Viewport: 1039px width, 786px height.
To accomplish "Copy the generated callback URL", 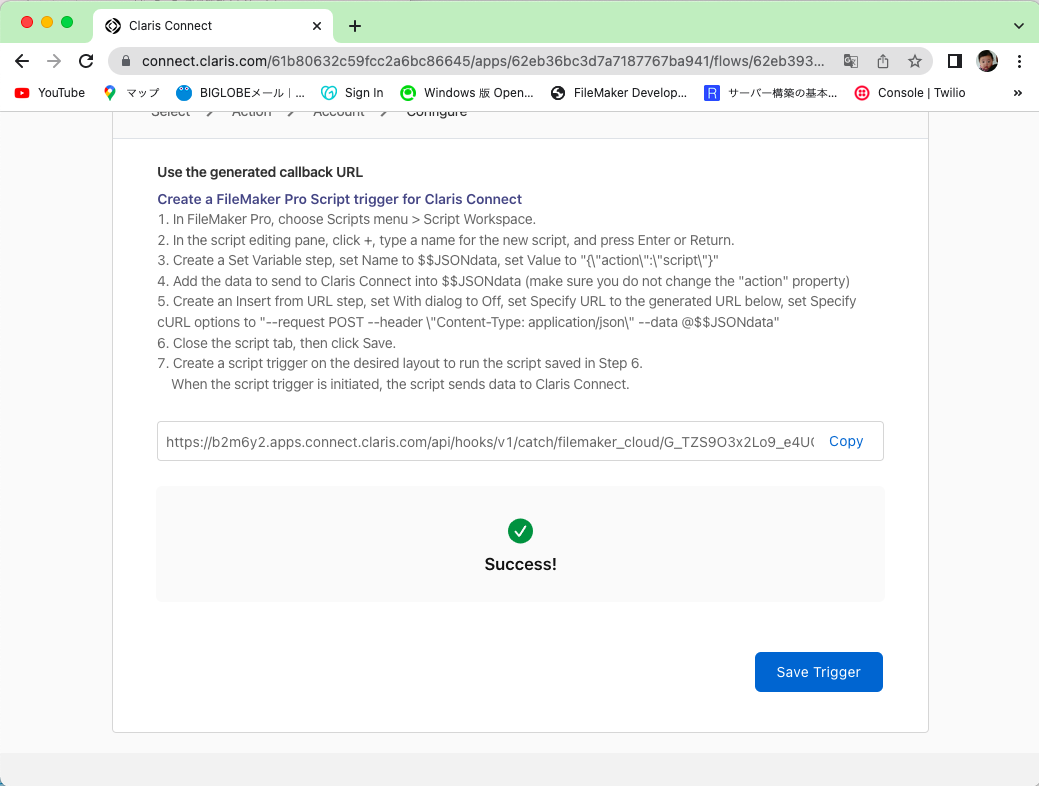I will [x=845, y=441].
